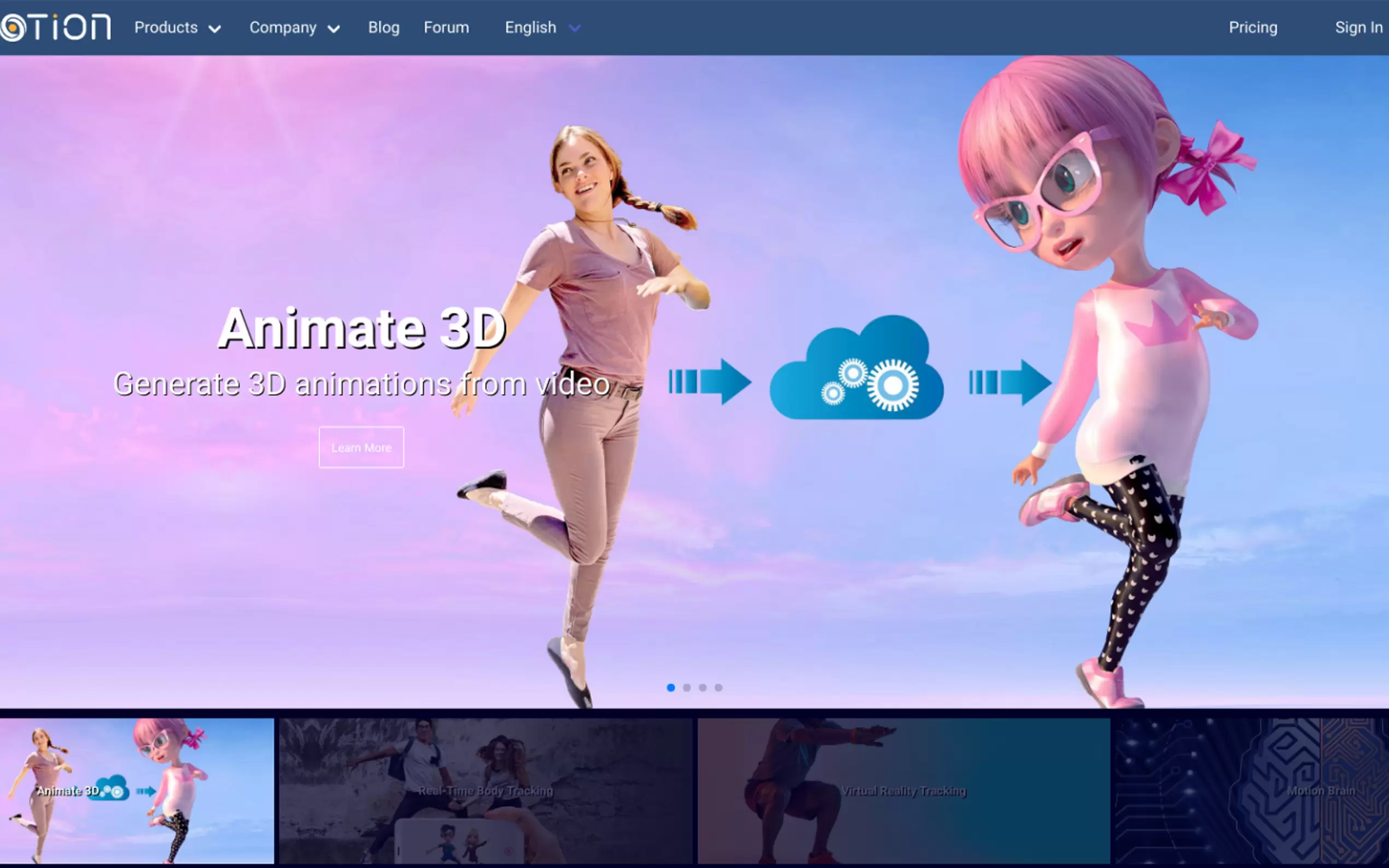The width and height of the screenshot is (1389, 868).
Task: Expand the Company chevron
Action: pyautogui.click(x=334, y=29)
